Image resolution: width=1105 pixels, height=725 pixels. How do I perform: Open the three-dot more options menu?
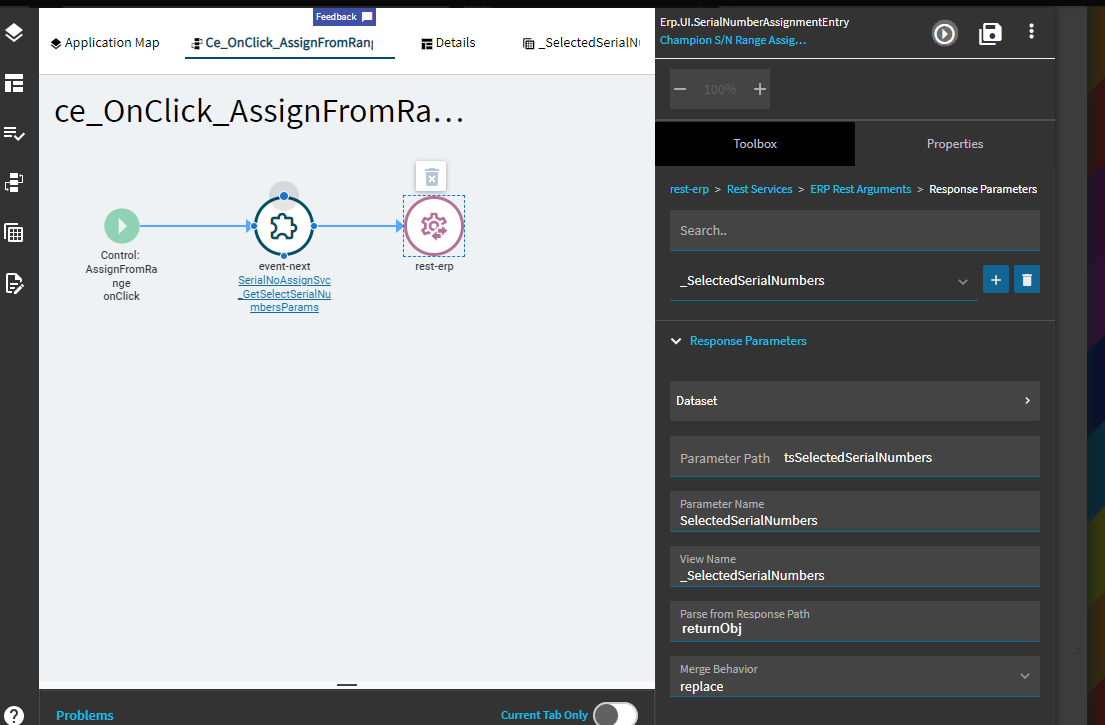pyautogui.click(x=1031, y=31)
